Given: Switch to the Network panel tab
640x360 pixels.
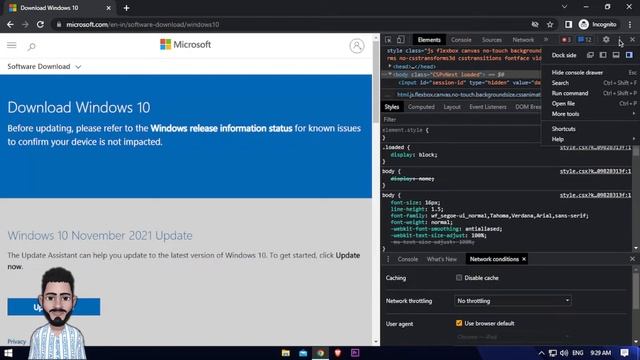Looking at the screenshot, I should (523, 40).
